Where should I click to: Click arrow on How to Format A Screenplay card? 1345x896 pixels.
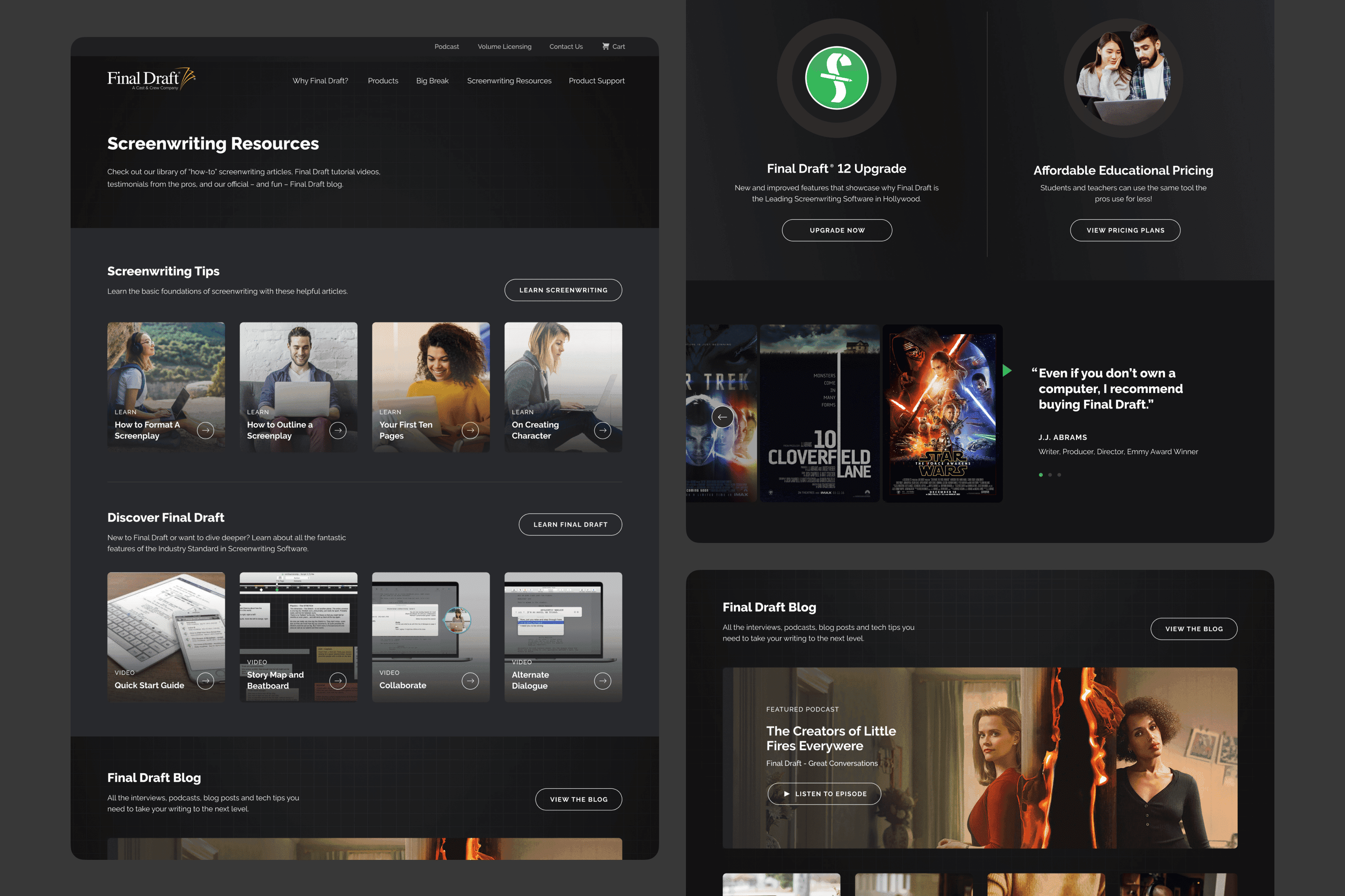tap(206, 430)
